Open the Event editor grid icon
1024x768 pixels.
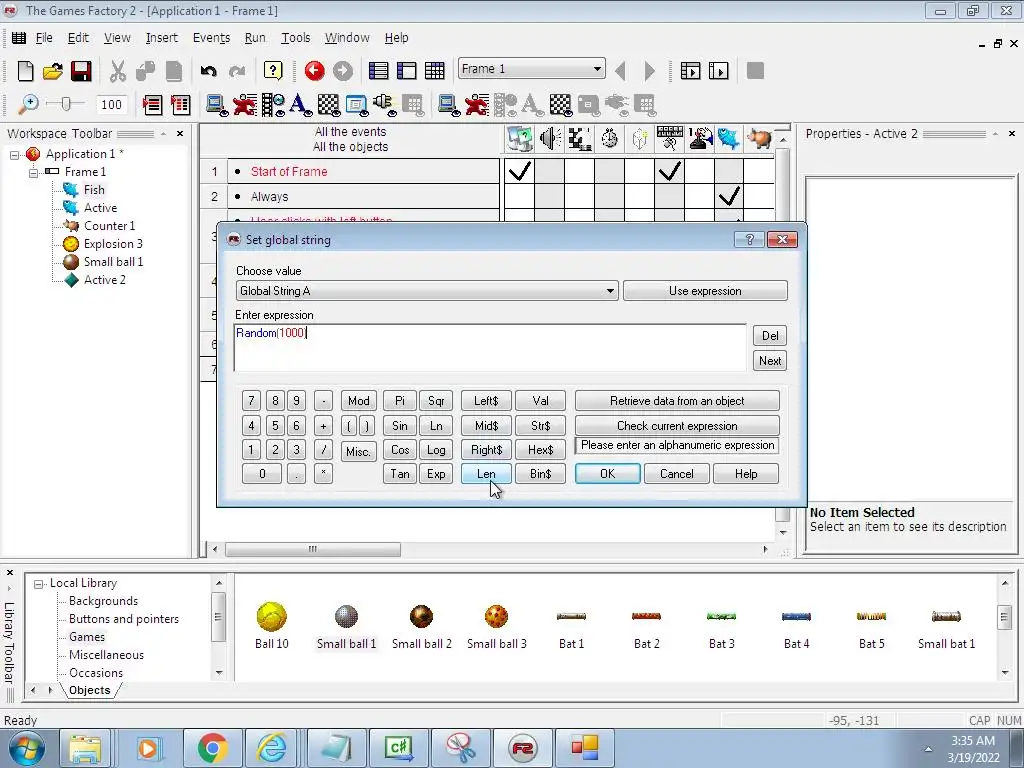click(x=434, y=71)
